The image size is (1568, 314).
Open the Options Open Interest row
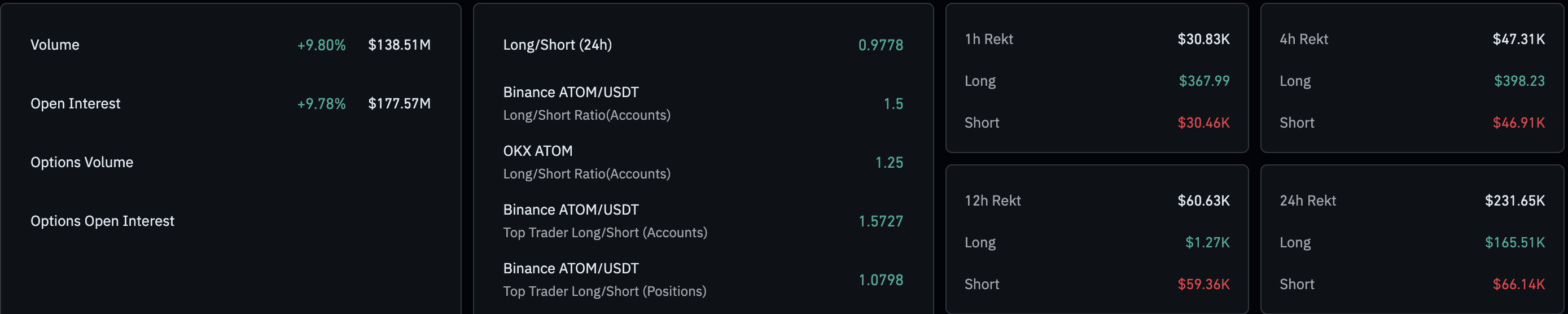point(102,221)
